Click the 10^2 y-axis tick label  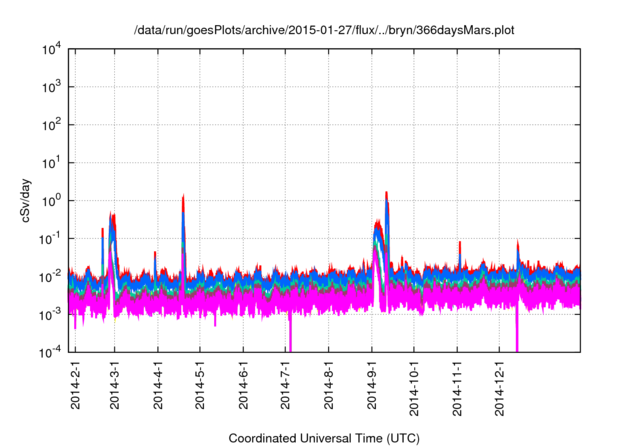point(52,125)
